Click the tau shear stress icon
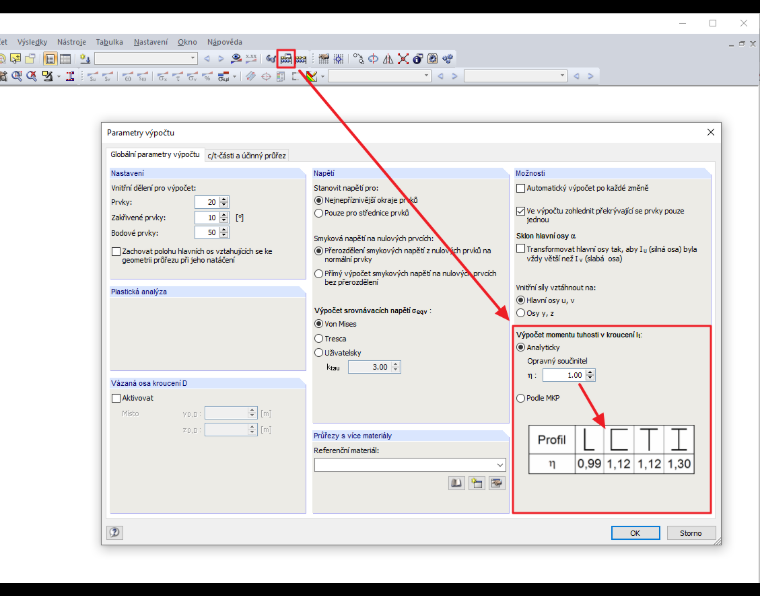Image resolution: width=760 pixels, height=596 pixels. [178, 77]
